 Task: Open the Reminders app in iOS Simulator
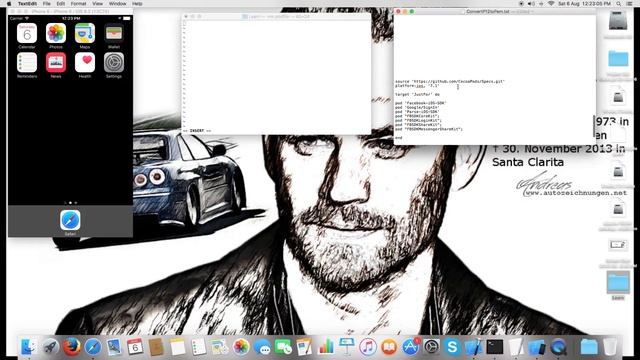[27, 62]
